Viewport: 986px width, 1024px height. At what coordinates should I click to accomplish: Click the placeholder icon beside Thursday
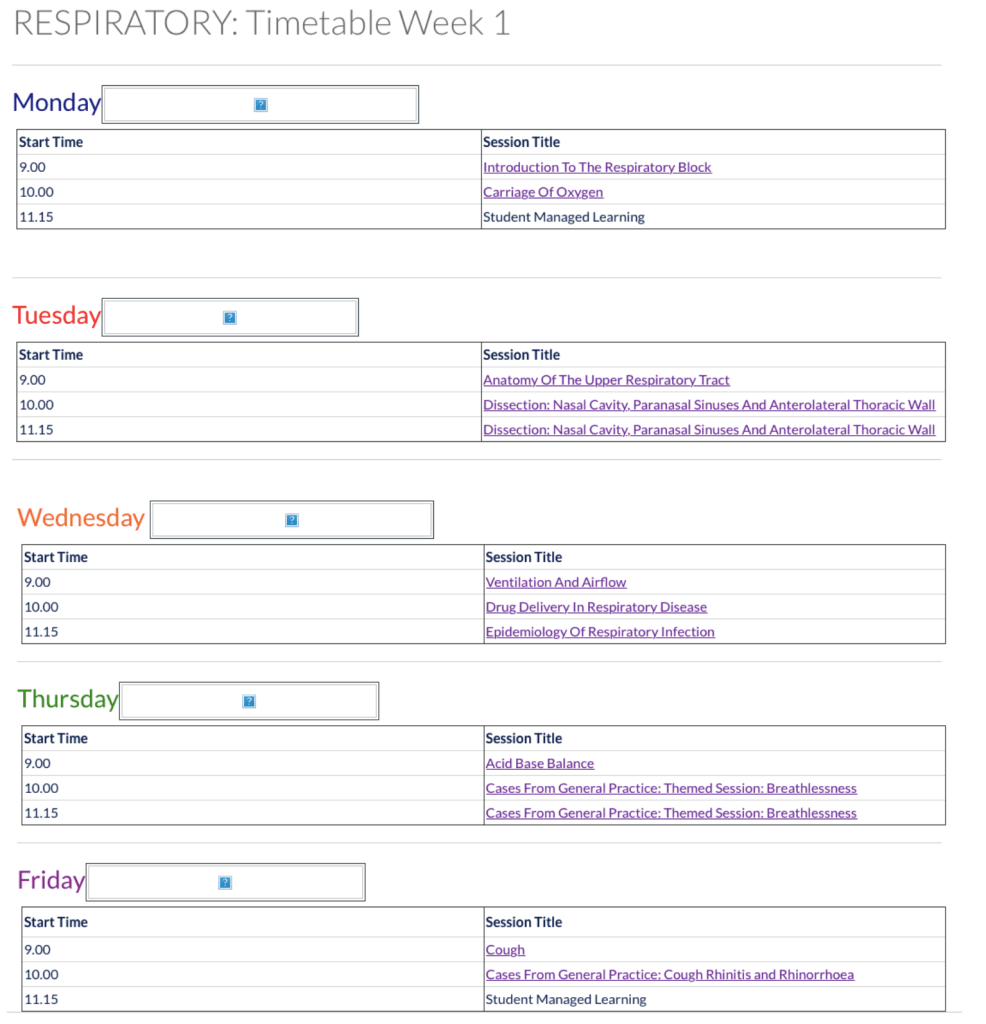coord(249,702)
